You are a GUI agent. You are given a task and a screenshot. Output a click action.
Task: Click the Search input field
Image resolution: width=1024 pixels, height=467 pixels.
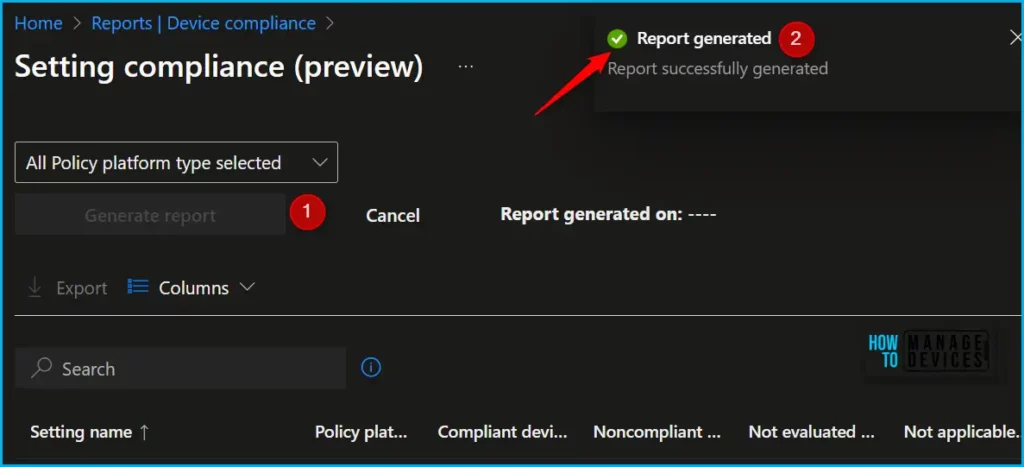180,368
